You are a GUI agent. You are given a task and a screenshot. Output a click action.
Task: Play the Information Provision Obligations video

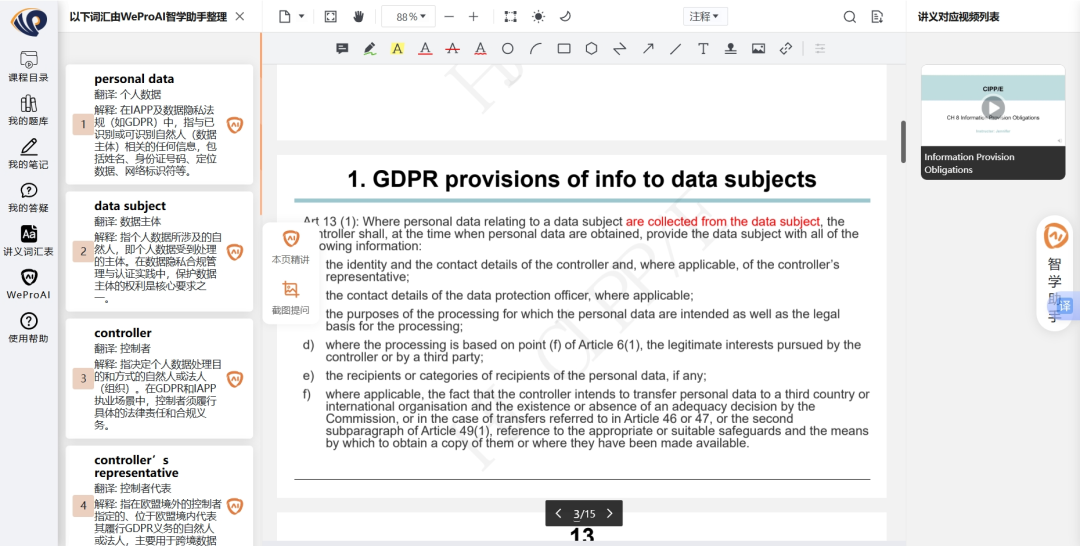pos(993,107)
